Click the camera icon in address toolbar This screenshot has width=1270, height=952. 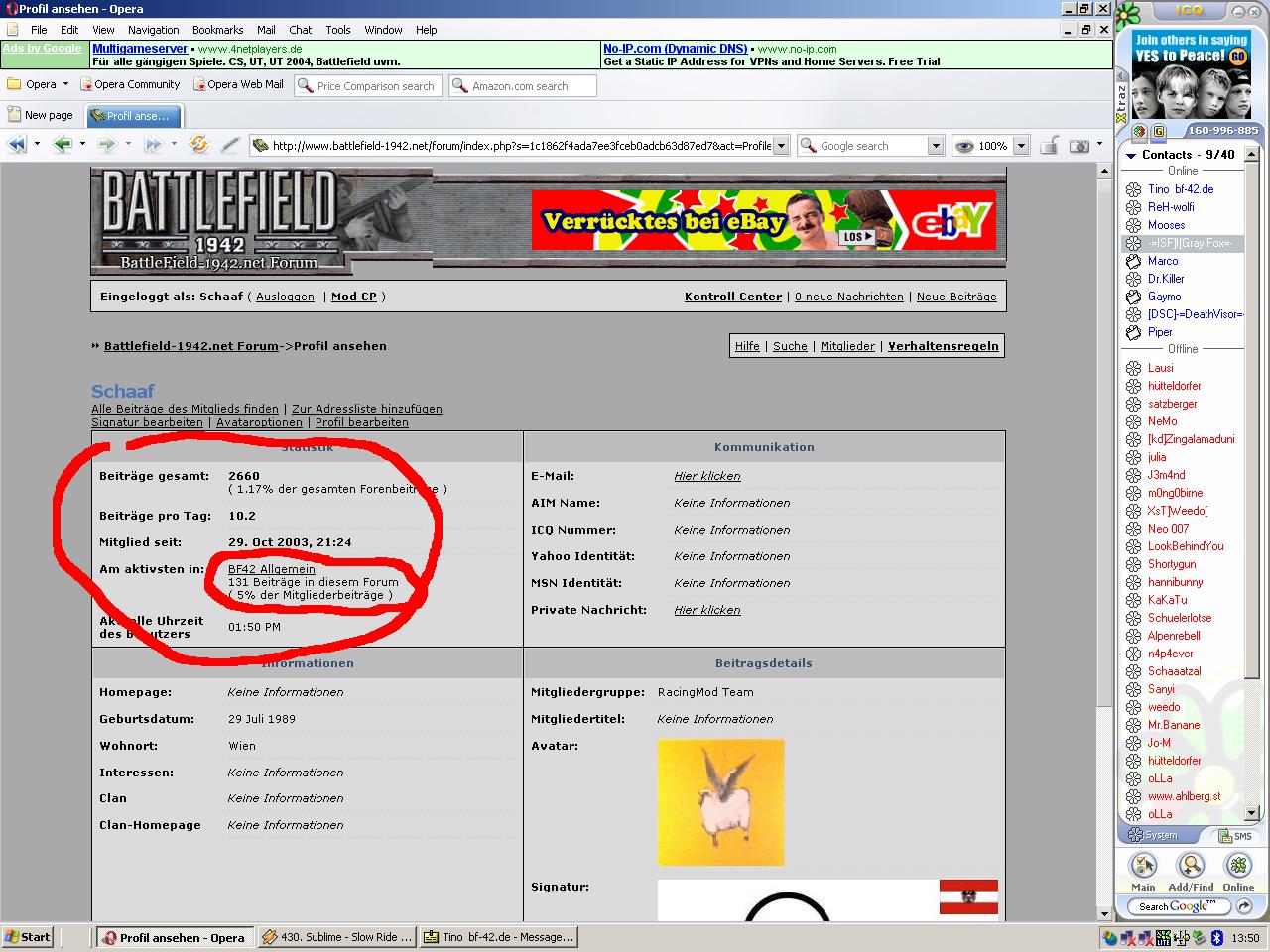pyautogui.click(x=1079, y=146)
